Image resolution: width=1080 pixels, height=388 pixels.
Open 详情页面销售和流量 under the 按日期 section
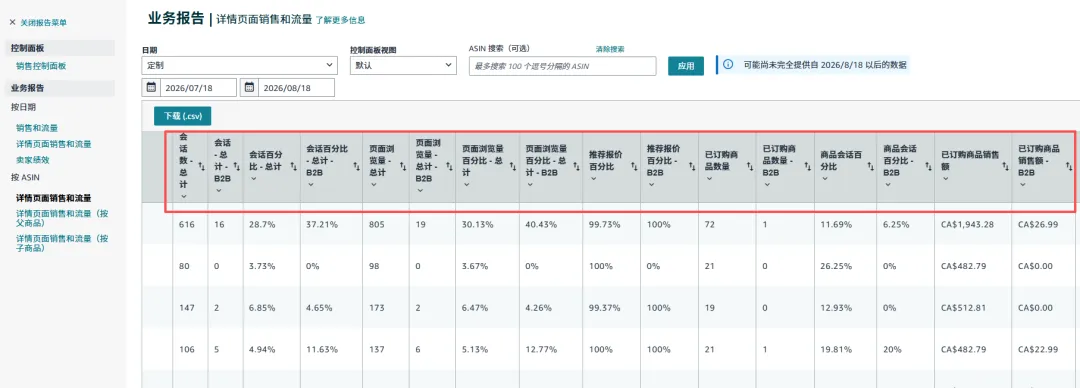coord(54,144)
